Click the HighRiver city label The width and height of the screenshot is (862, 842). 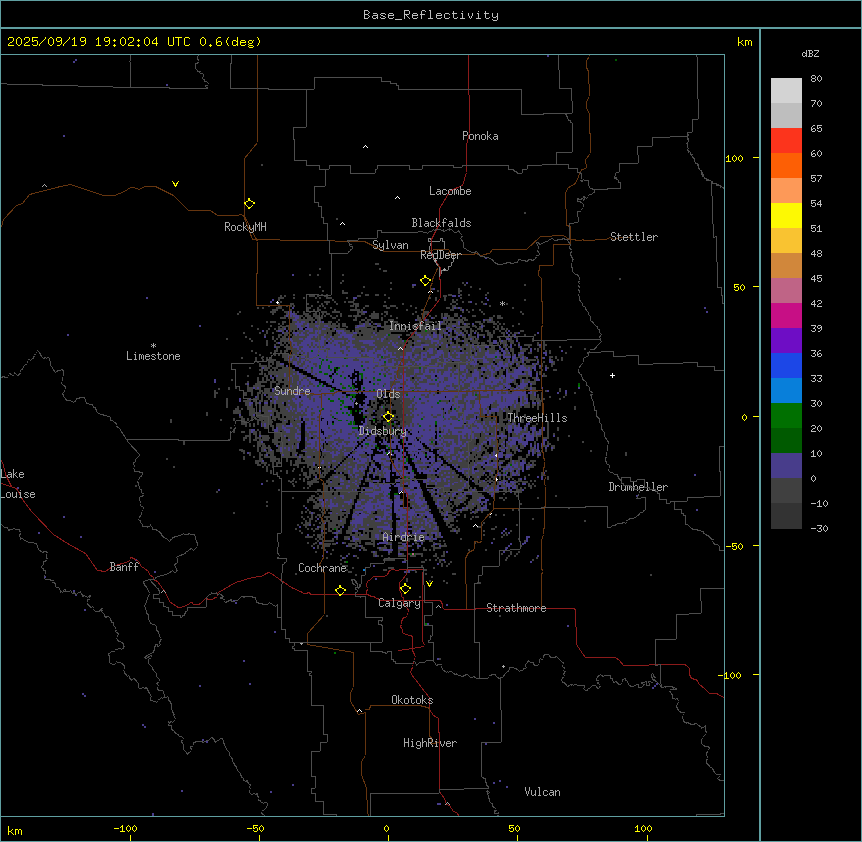(430, 743)
